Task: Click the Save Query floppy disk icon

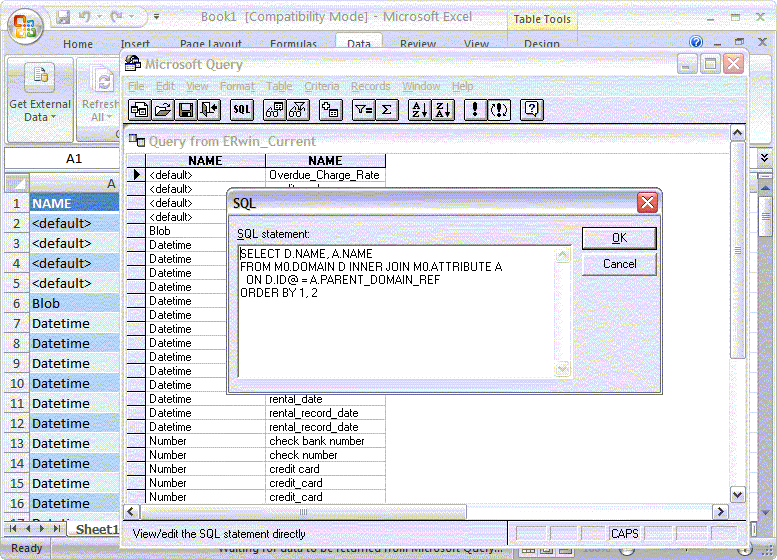Action: (x=186, y=110)
